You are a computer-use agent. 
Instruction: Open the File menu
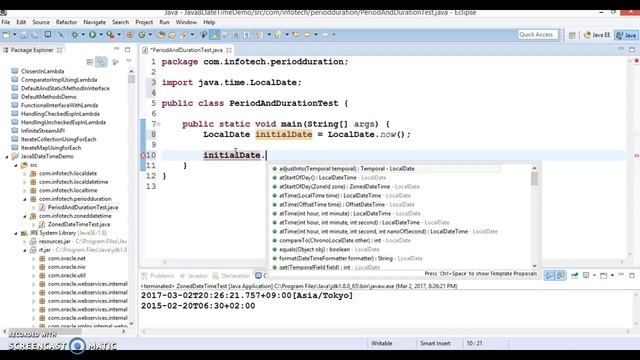6,22
